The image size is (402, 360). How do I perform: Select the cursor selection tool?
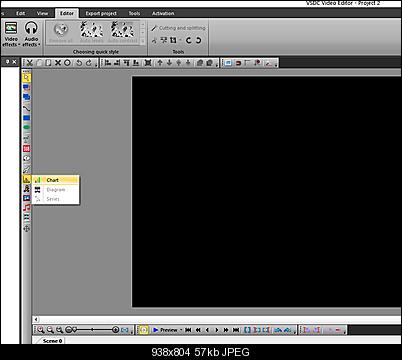click(x=26, y=78)
